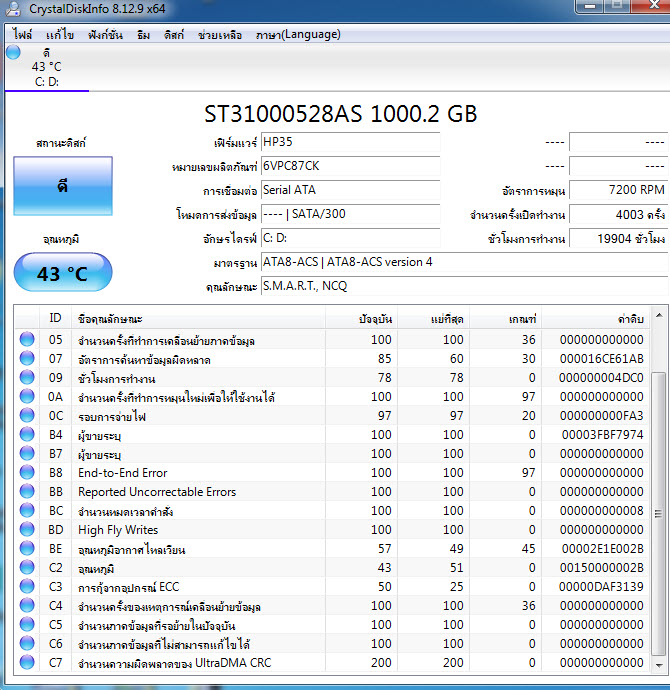The height and width of the screenshot is (690, 670).
Task: Click the rotation rate field 7200 RPM
Action: [619, 190]
